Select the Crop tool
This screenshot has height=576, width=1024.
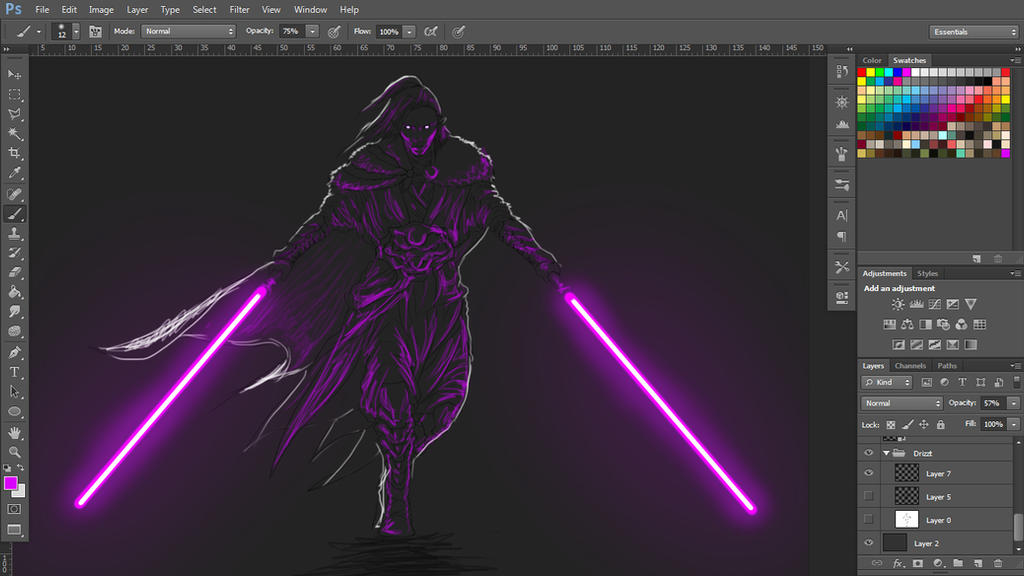tap(14, 153)
